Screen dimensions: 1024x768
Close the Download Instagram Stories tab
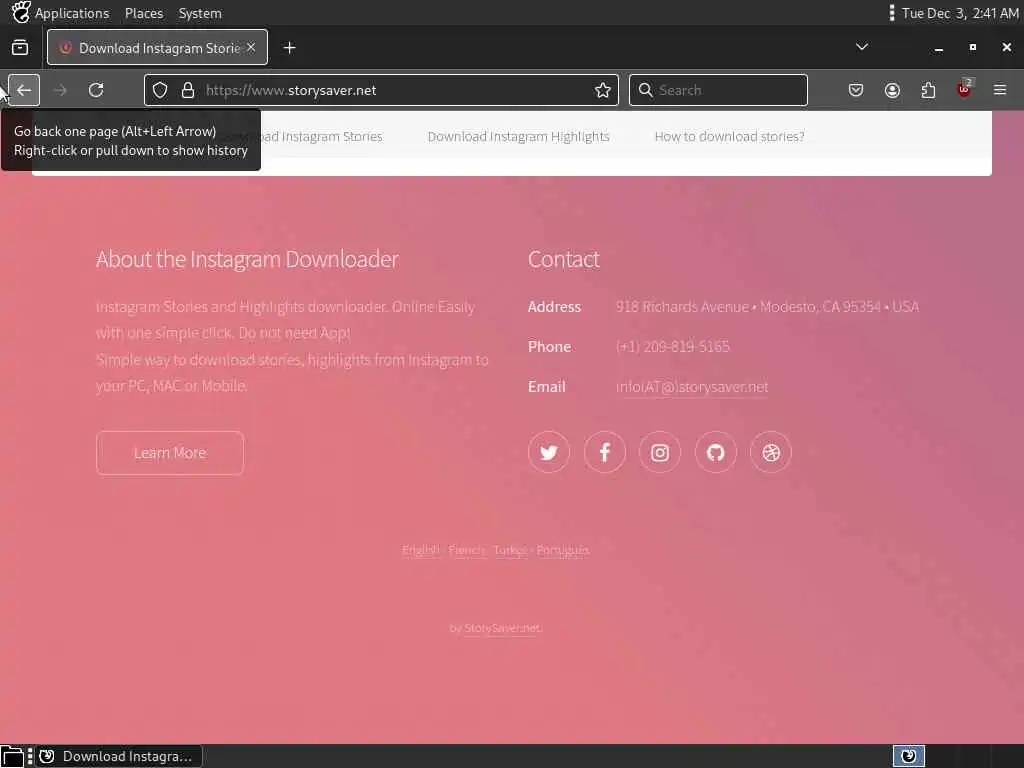(x=251, y=48)
